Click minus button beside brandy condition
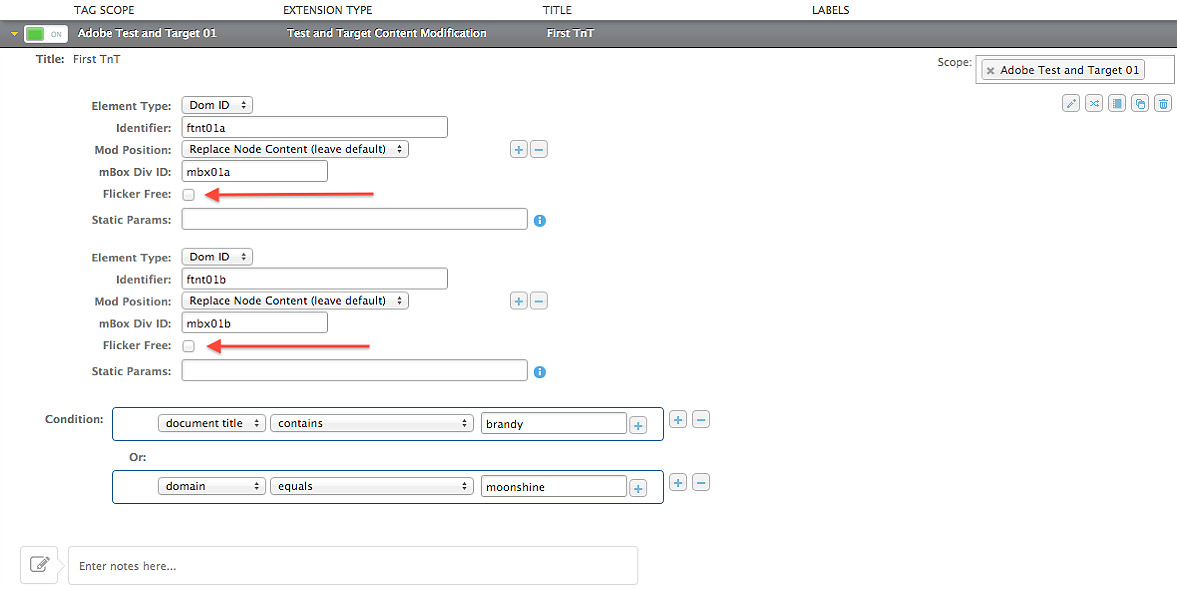 click(x=700, y=419)
